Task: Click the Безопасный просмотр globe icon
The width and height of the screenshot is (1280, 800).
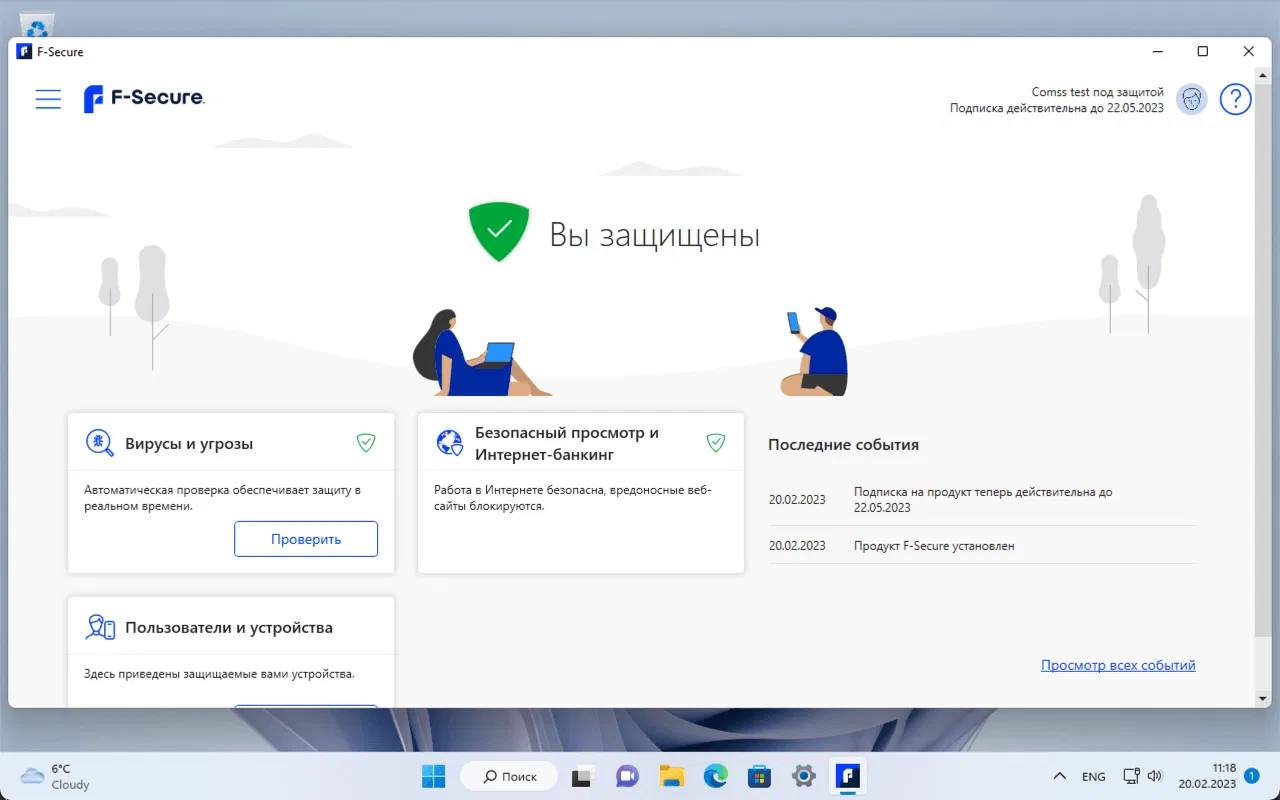Action: point(449,442)
